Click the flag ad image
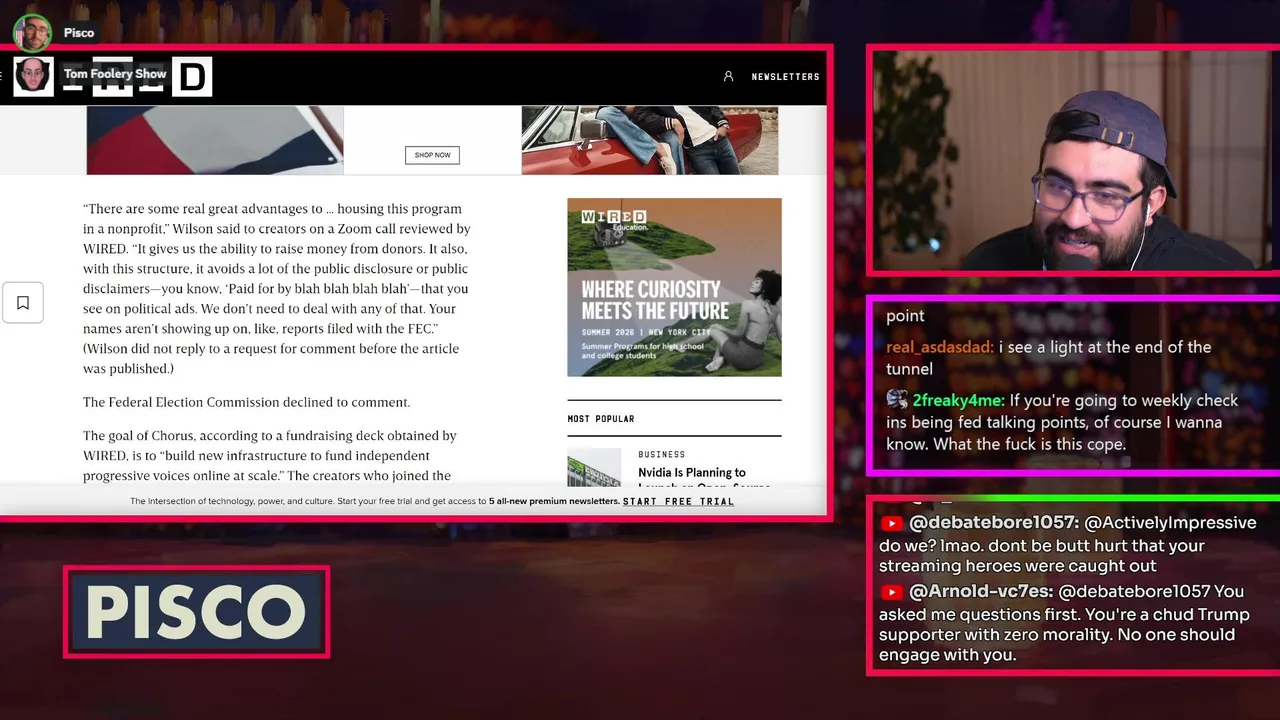Screen dimensions: 1280x720 click(214, 140)
